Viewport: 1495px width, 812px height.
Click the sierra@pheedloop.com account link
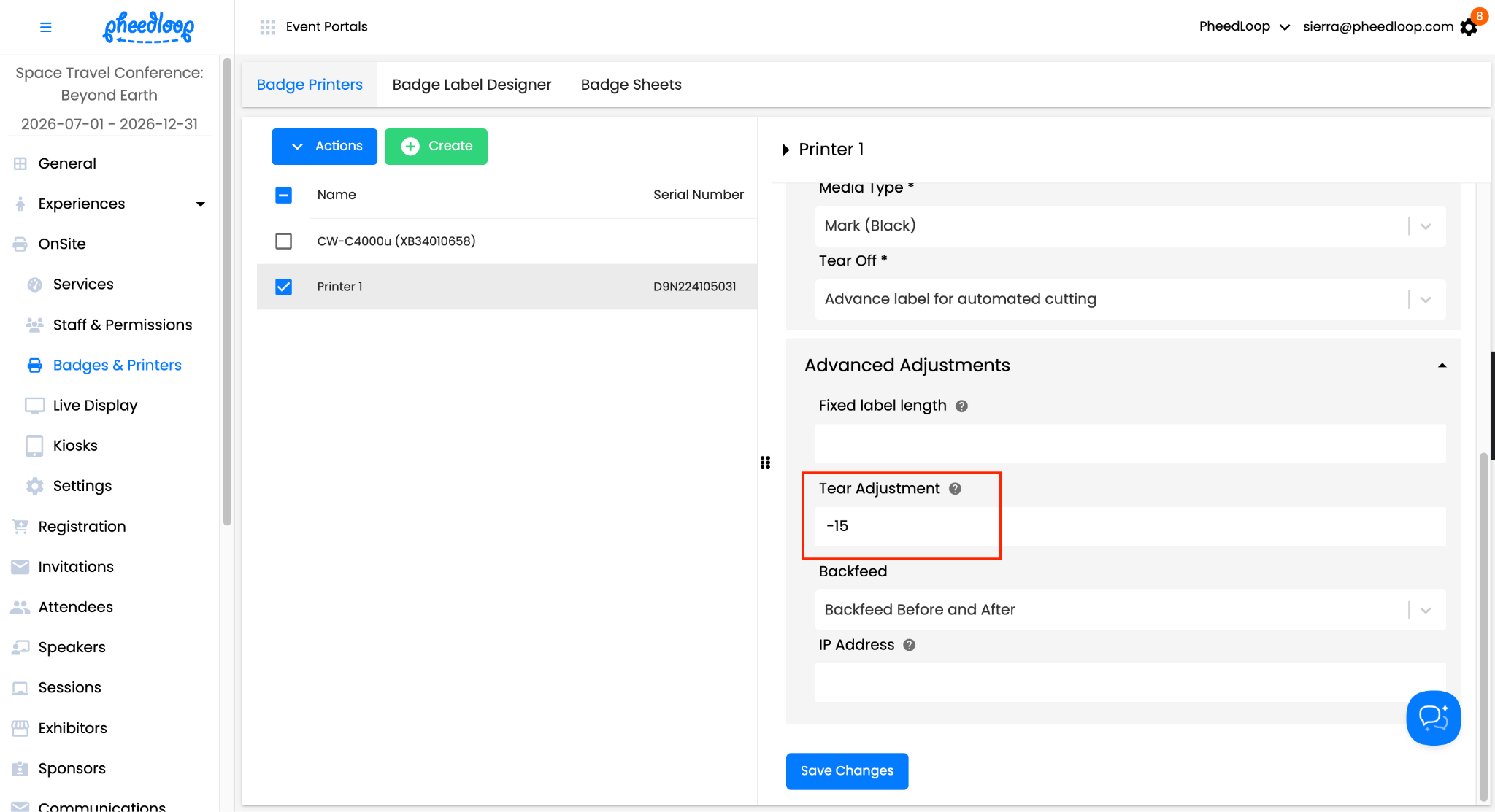point(1378,27)
